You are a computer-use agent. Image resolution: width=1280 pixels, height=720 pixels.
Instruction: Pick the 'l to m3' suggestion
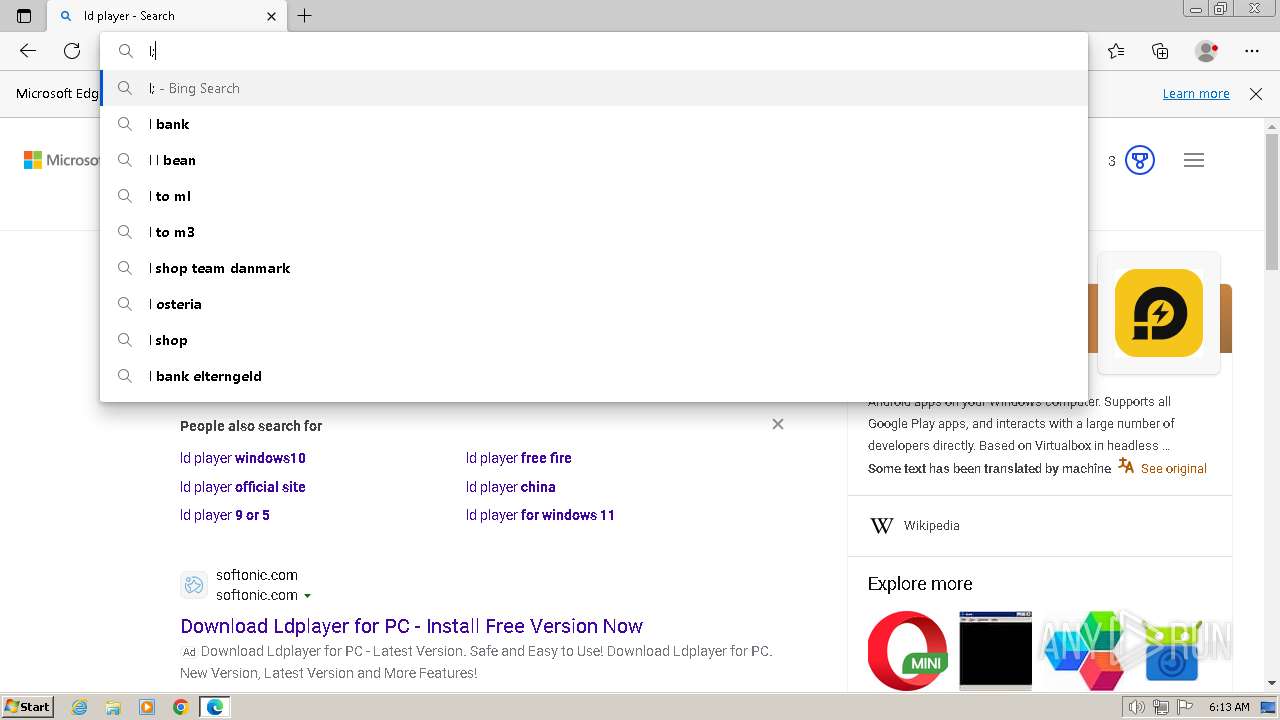click(594, 232)
